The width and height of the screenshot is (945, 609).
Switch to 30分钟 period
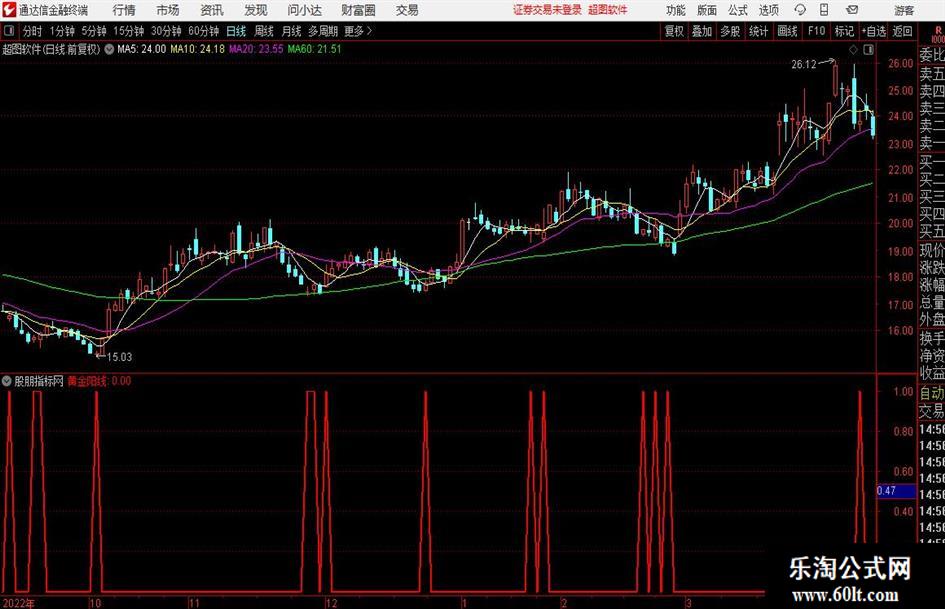coord(166,31)
